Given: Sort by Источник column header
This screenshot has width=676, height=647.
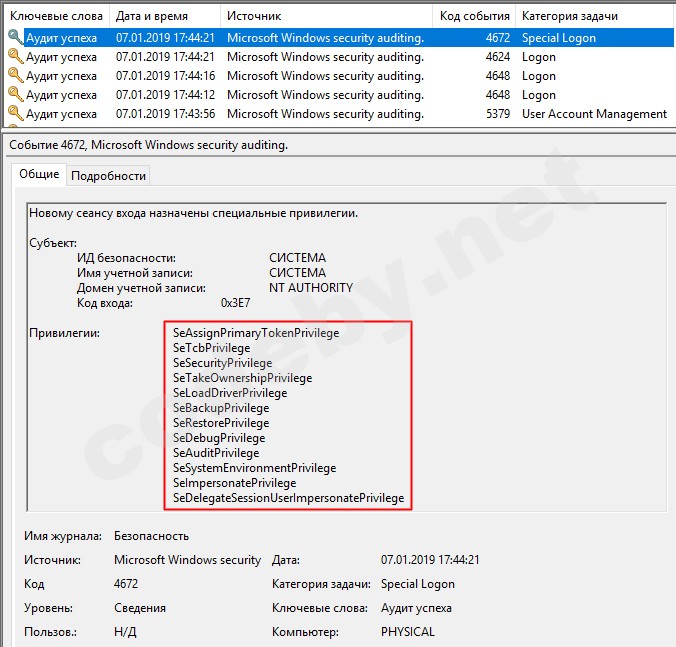Looking at the screenshot, I should pyautogui.click(x=326, y=16).
